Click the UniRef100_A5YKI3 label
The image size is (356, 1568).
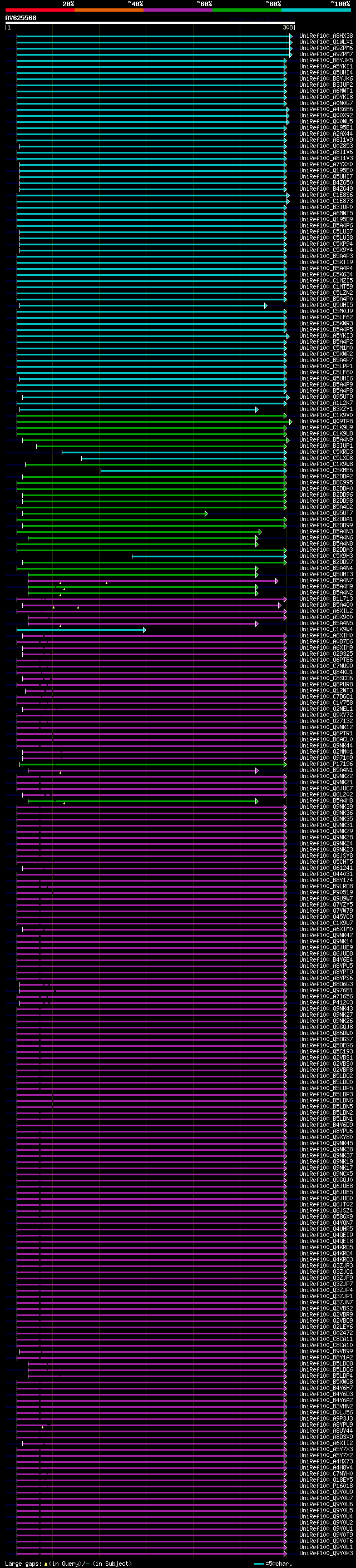[326, 336]
